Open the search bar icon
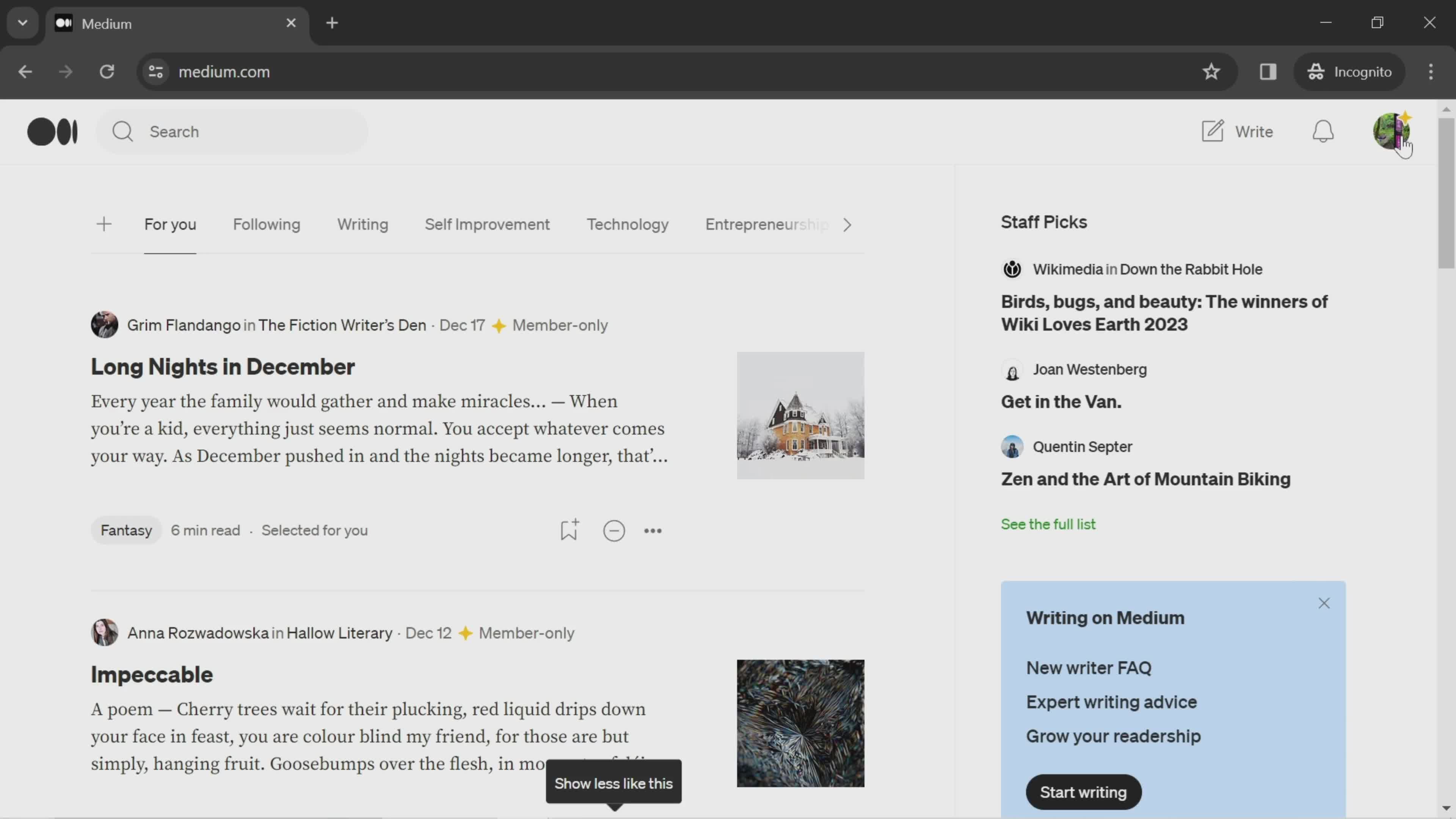Viewport: 1456px width, 819px height. (122, 131)
